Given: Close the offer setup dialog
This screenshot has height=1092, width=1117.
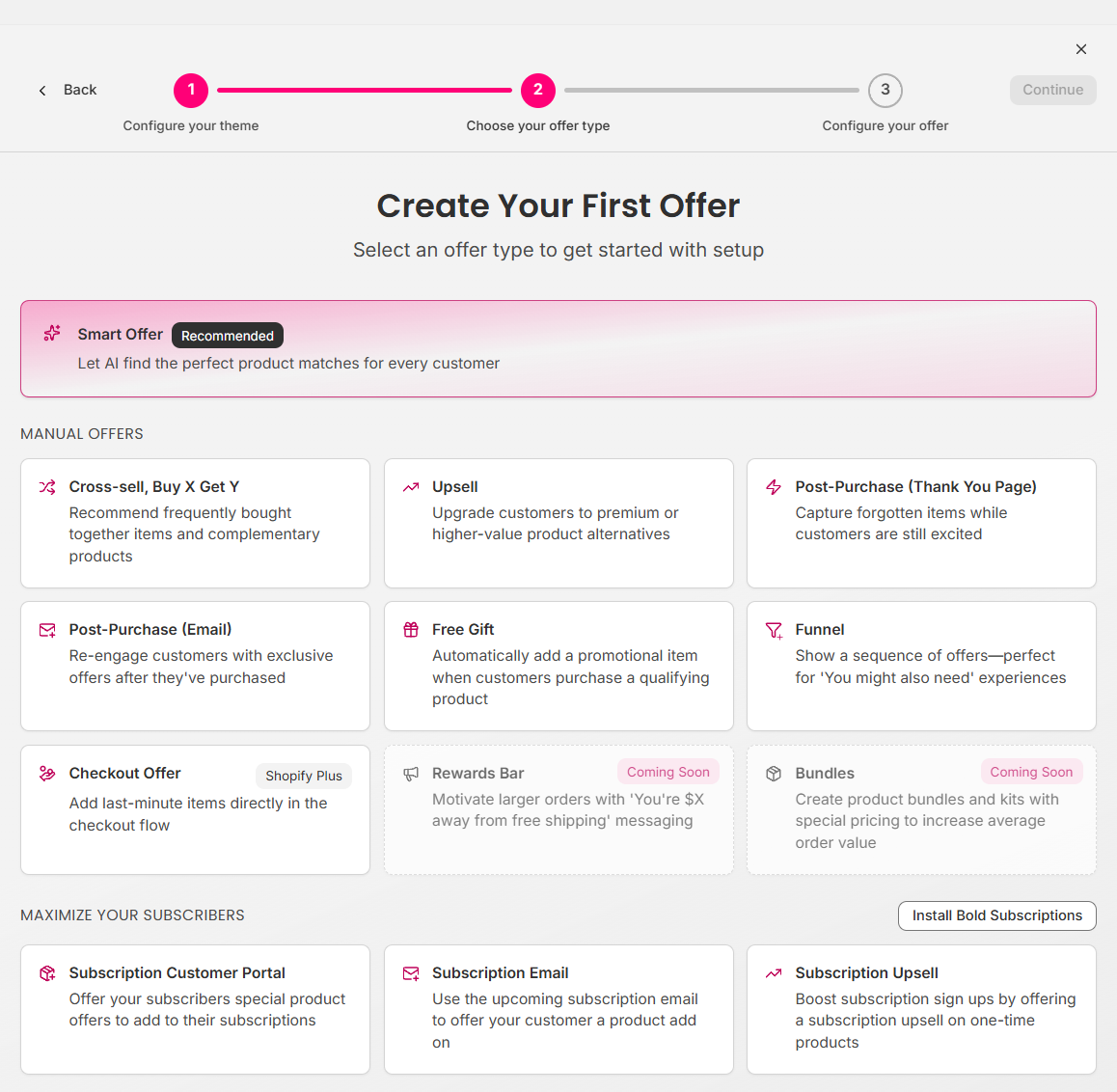Looking at the screenshot, I should (x=1081, y=49).
